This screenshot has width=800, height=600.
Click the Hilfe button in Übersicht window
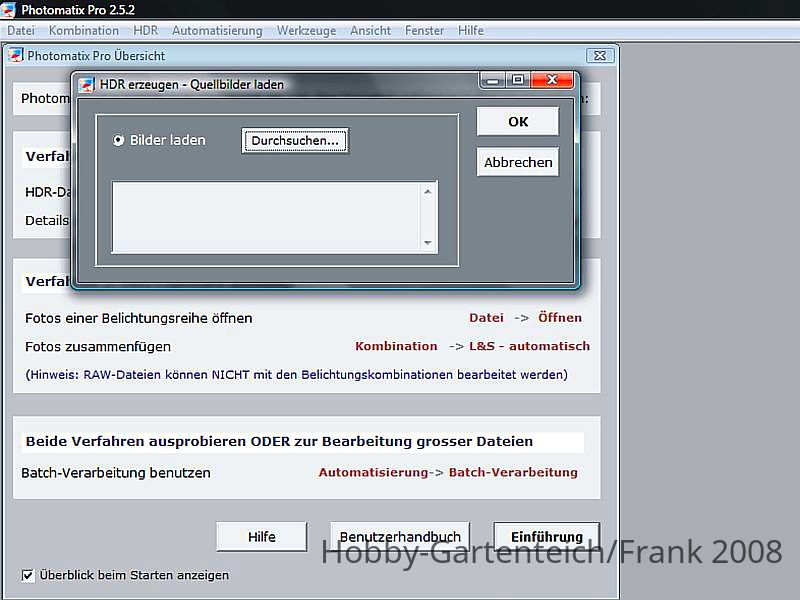(x=262, y=537)
